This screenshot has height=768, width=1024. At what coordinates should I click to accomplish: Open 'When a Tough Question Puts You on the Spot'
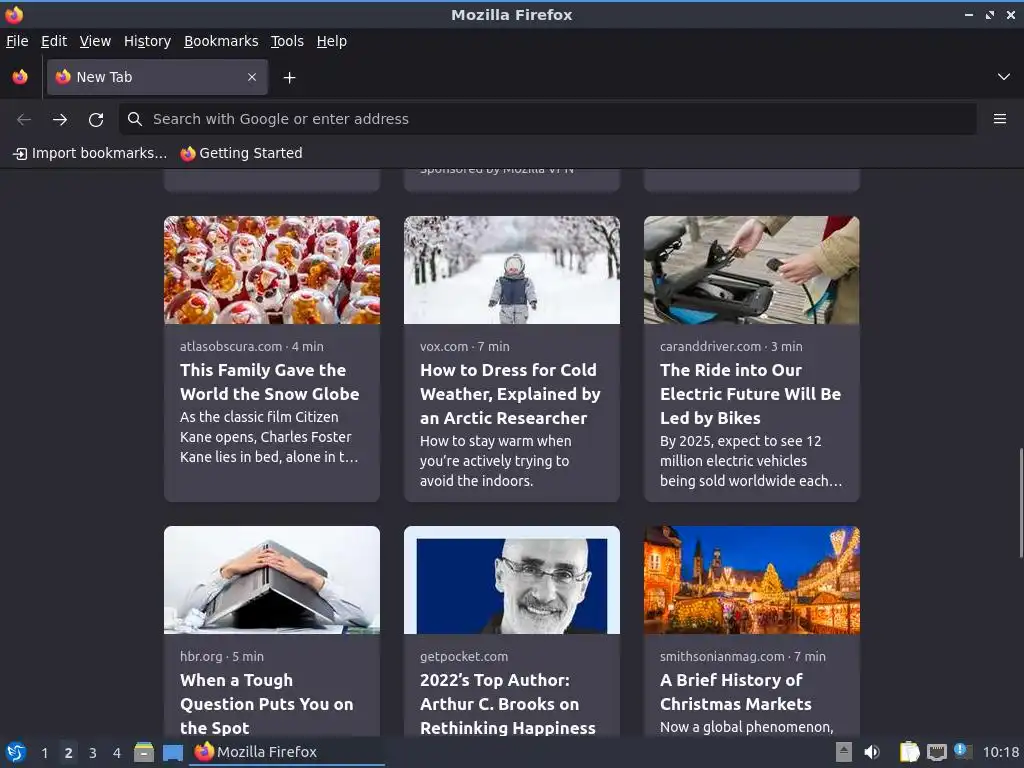(266, 704)
